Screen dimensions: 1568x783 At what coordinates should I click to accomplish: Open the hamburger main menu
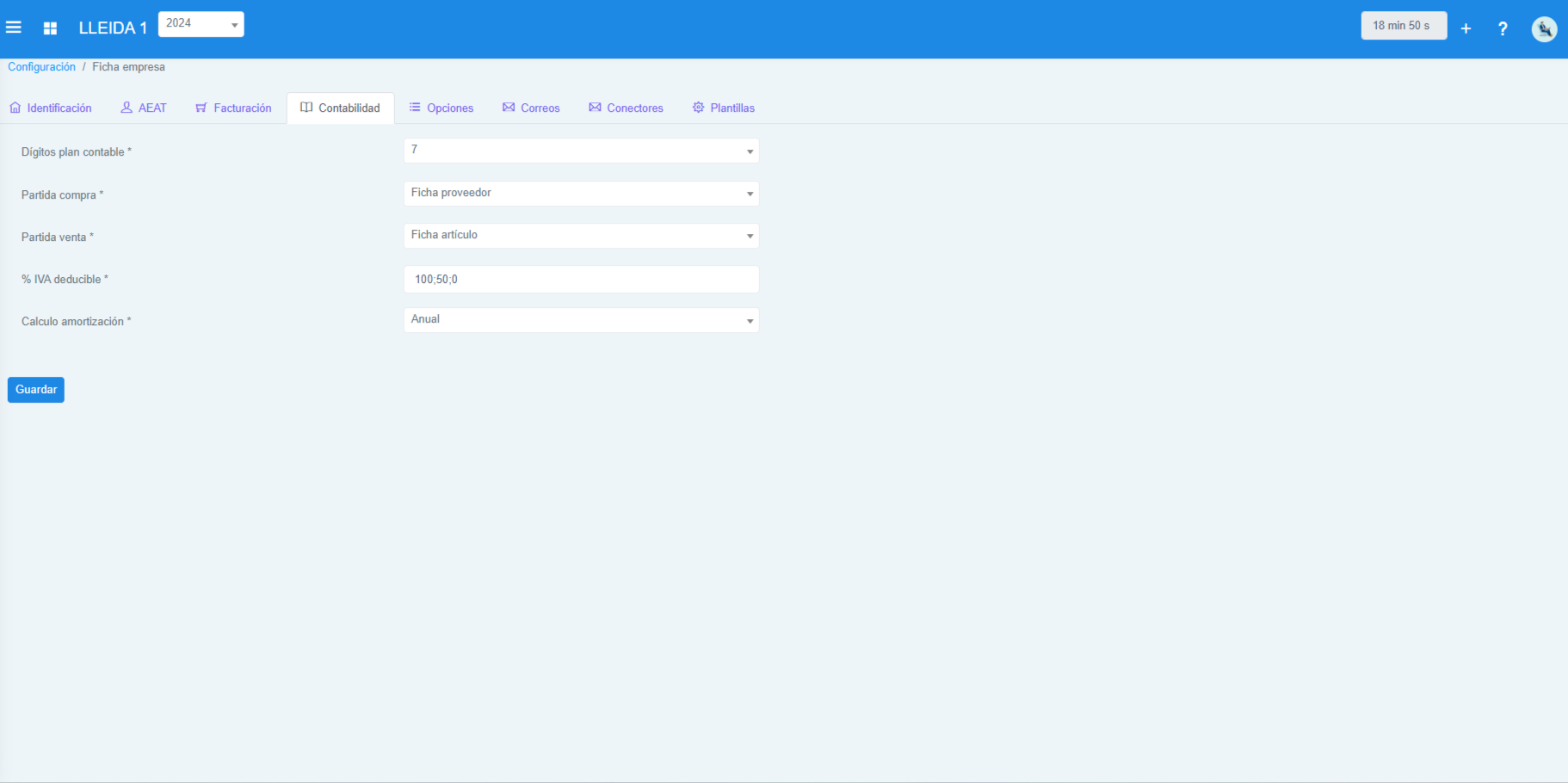coord(14,28)
